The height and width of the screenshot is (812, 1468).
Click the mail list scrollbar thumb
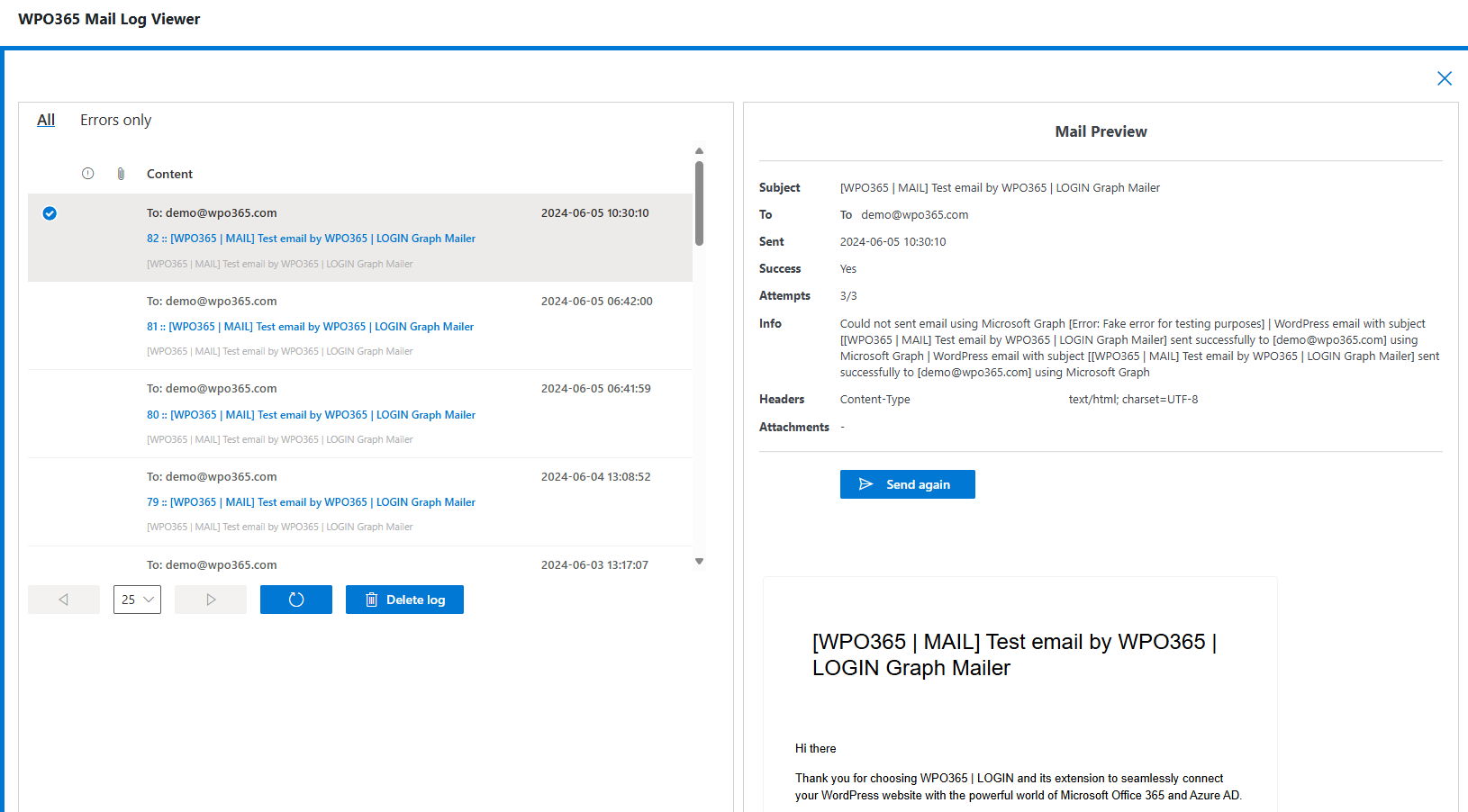(x=699, y=203)
